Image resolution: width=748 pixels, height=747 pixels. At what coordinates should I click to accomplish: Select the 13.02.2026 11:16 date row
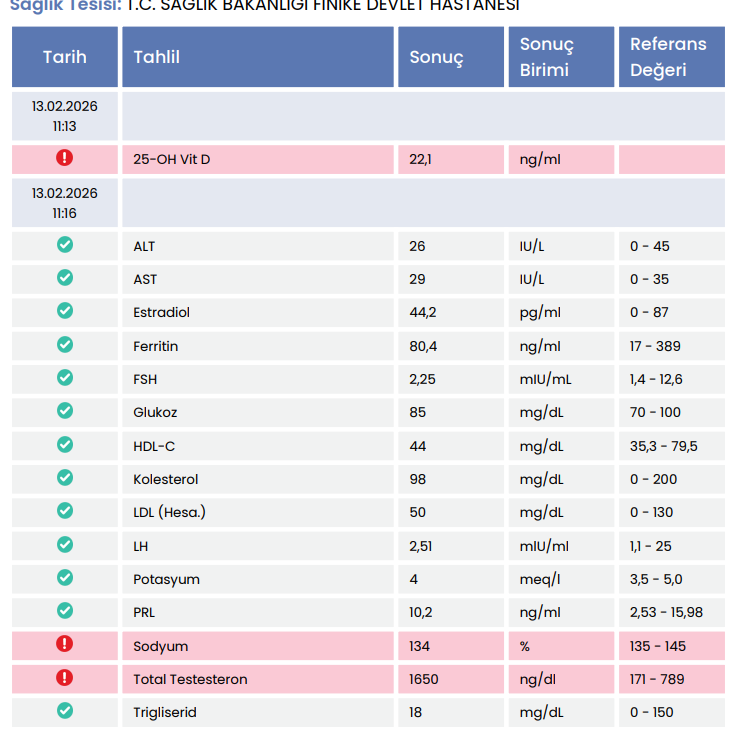coord(368,203)
